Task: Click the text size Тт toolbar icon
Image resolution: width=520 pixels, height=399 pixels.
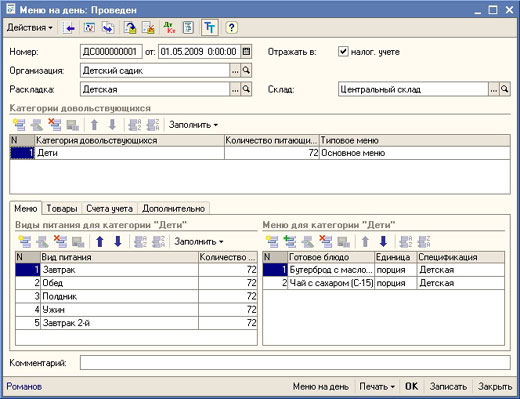Action: 210,28
